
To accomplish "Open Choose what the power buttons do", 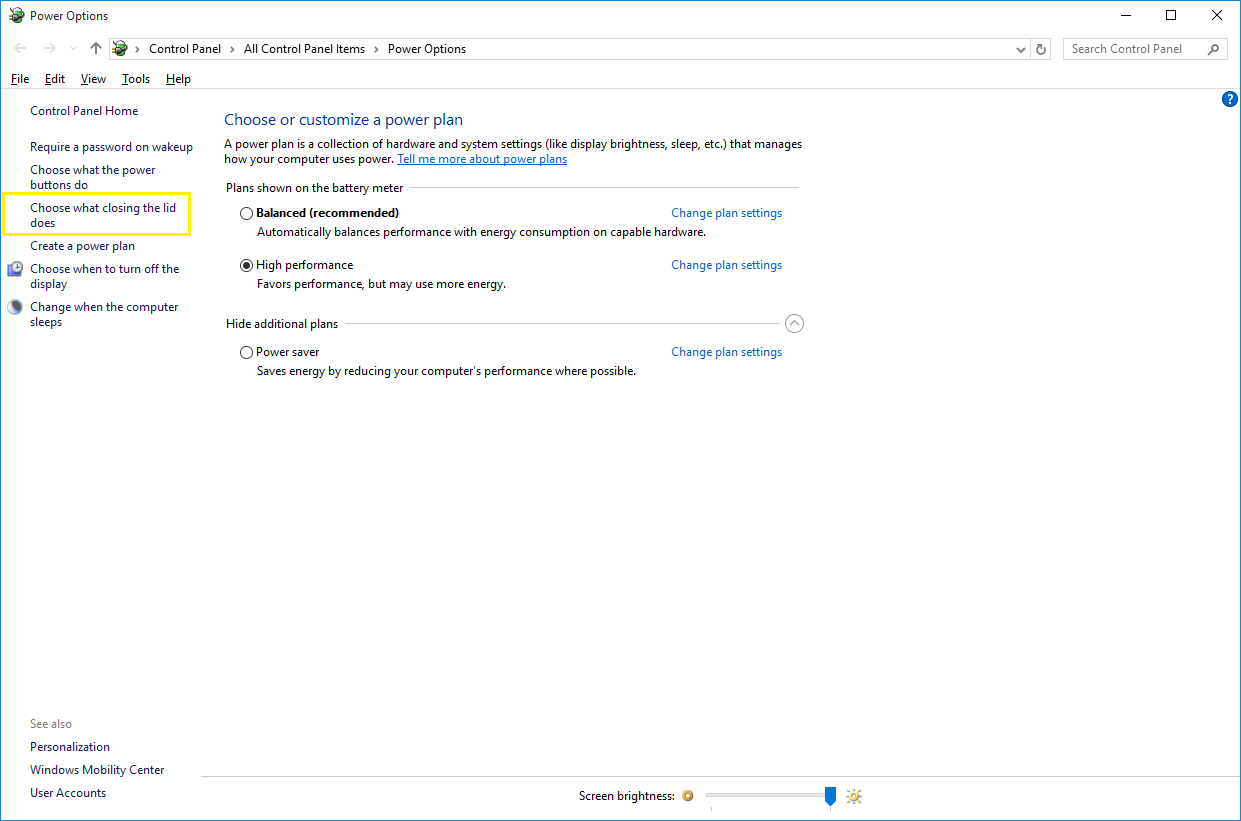I will (93, 177).
